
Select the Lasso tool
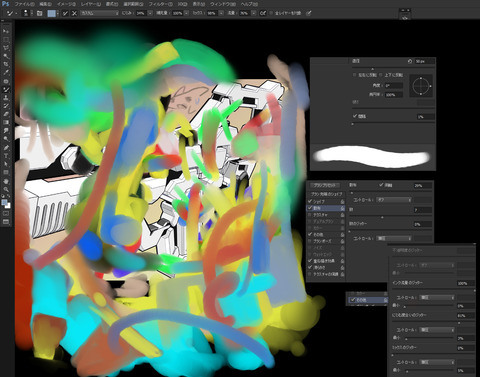point(6,48)
